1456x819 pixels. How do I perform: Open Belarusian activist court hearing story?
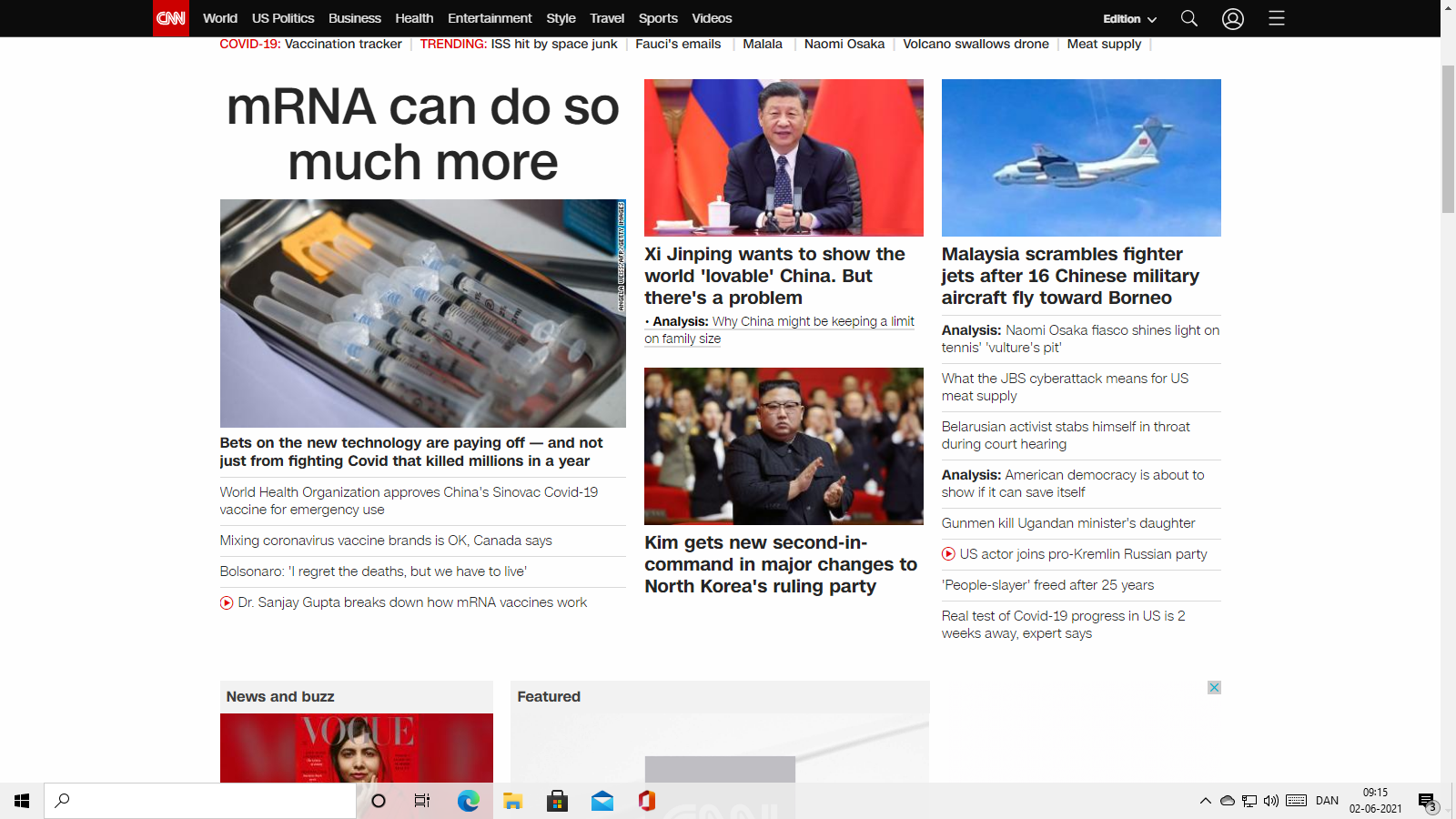[x=1066, y=435]
